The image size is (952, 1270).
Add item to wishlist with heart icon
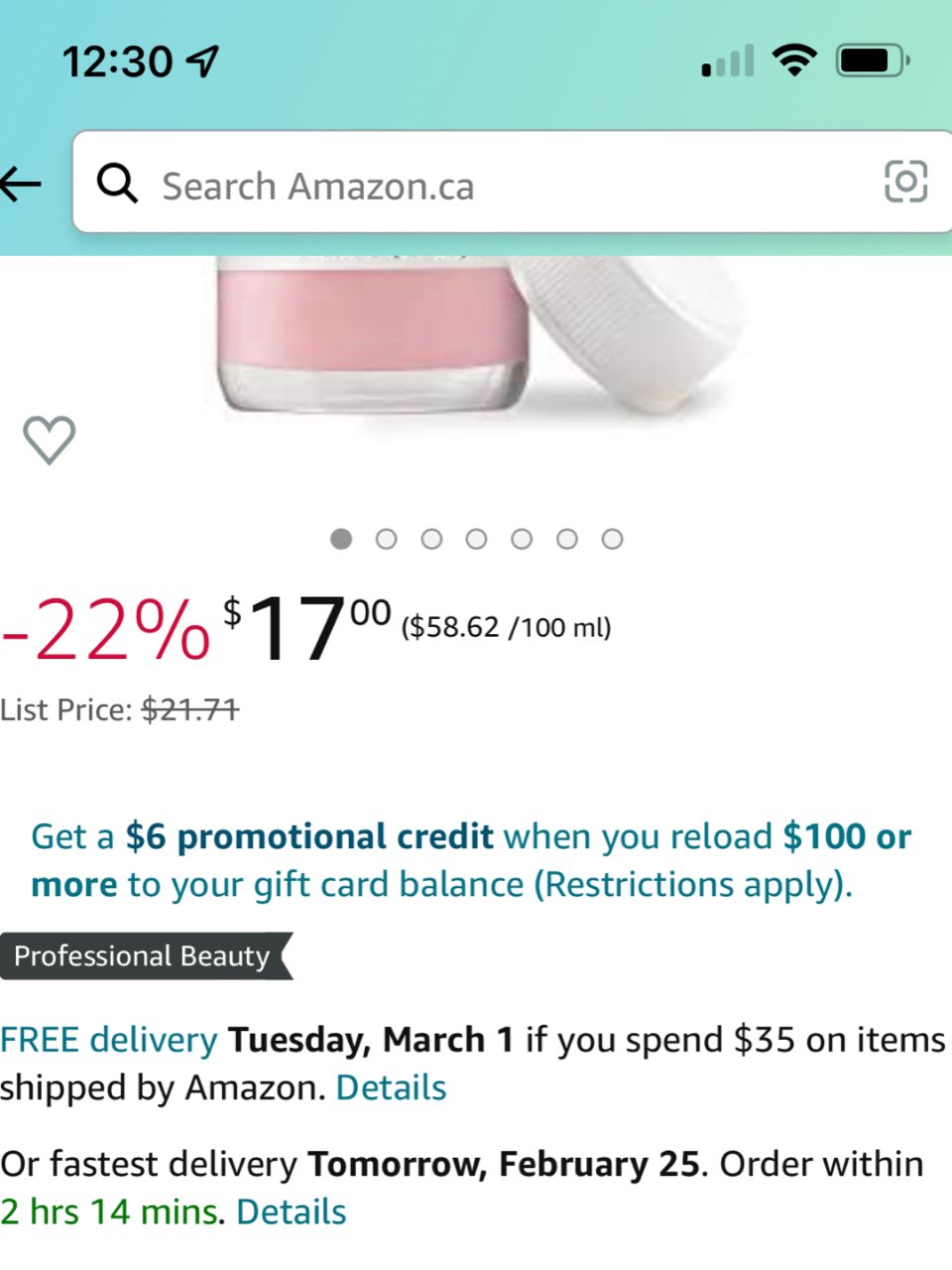pos(49,440)
